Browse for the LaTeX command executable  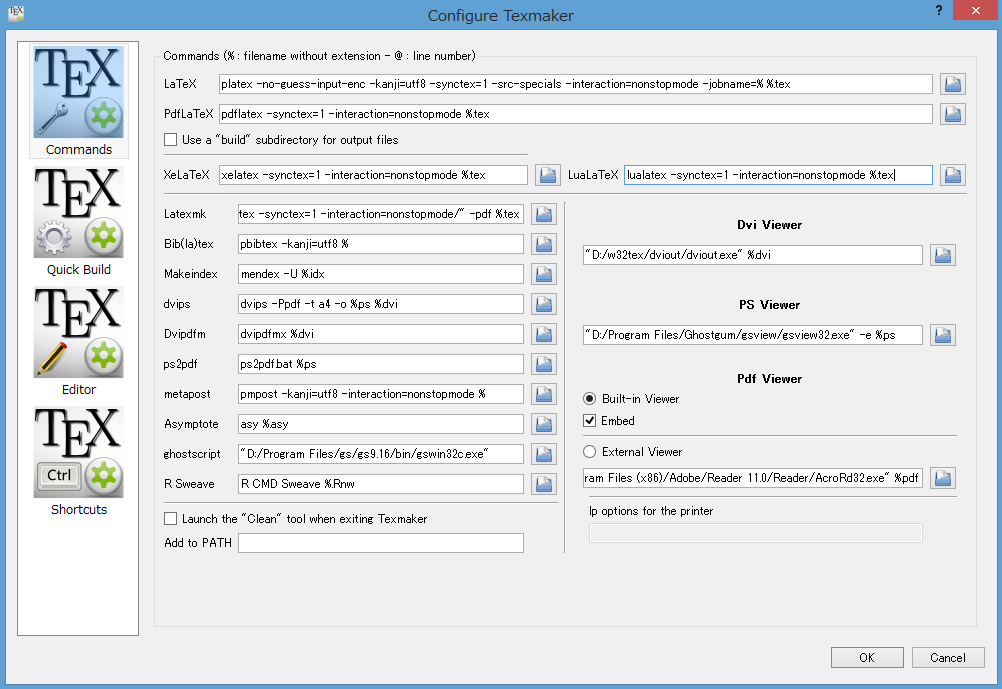[952, 84]
